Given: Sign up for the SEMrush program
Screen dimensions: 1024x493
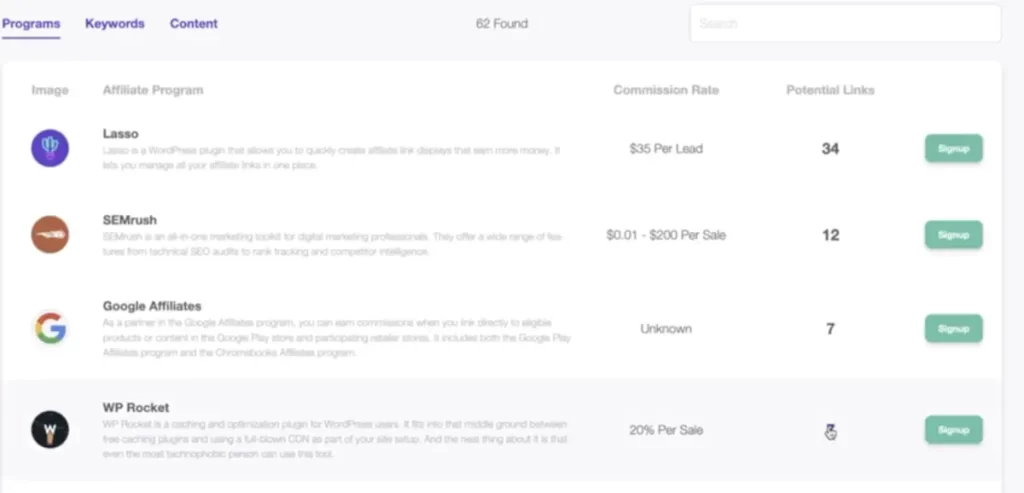Looking at the screenshot, I should [x=953, y=235].
